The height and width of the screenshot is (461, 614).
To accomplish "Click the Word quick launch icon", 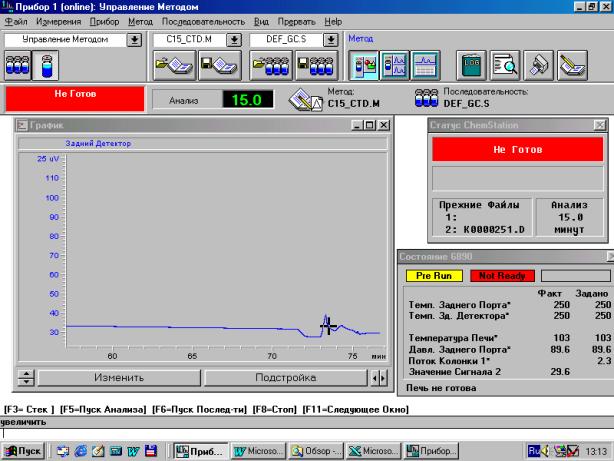I will [x=133, y=451].
